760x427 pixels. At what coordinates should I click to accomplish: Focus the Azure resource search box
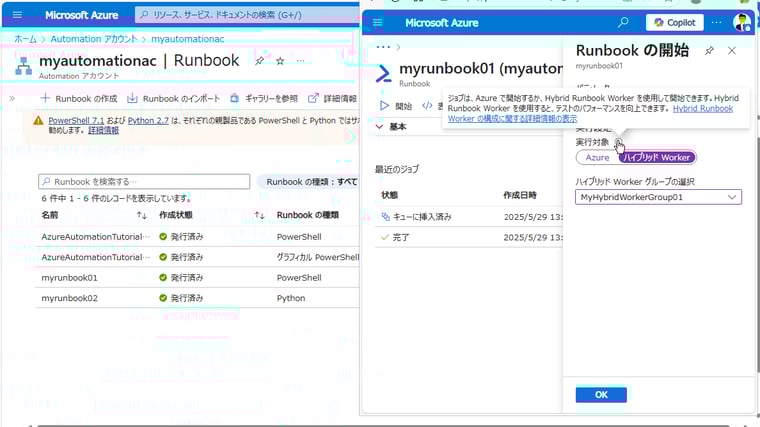pos(248,15)
